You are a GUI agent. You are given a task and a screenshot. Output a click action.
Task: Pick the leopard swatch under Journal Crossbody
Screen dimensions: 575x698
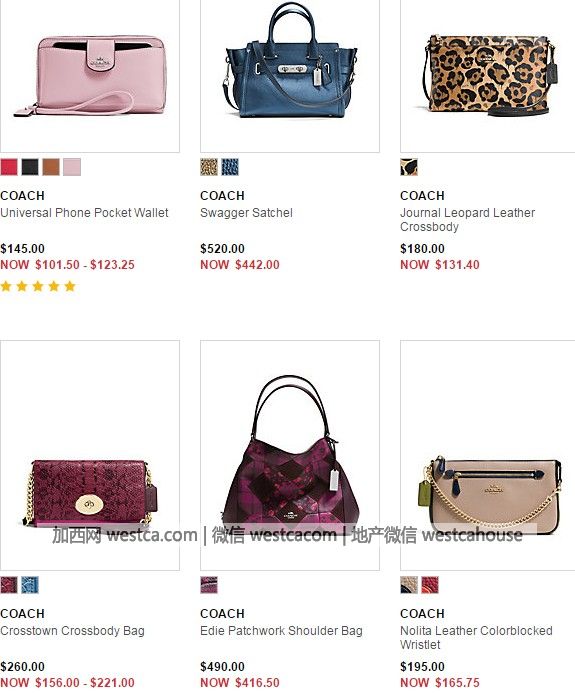(409, 167)
